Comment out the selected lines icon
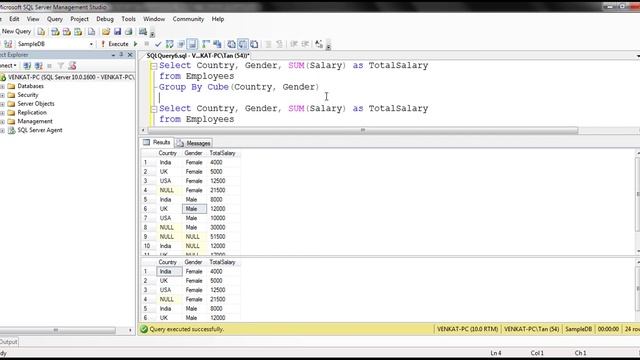 tap(268, 44)
